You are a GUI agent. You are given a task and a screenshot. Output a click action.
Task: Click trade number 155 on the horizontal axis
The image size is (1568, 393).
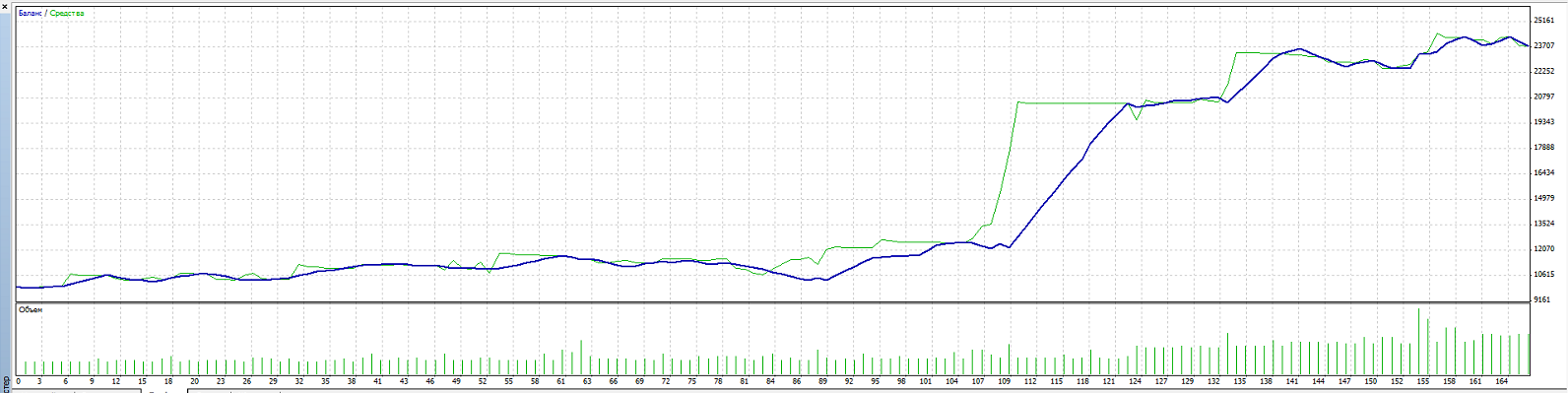1423,381
